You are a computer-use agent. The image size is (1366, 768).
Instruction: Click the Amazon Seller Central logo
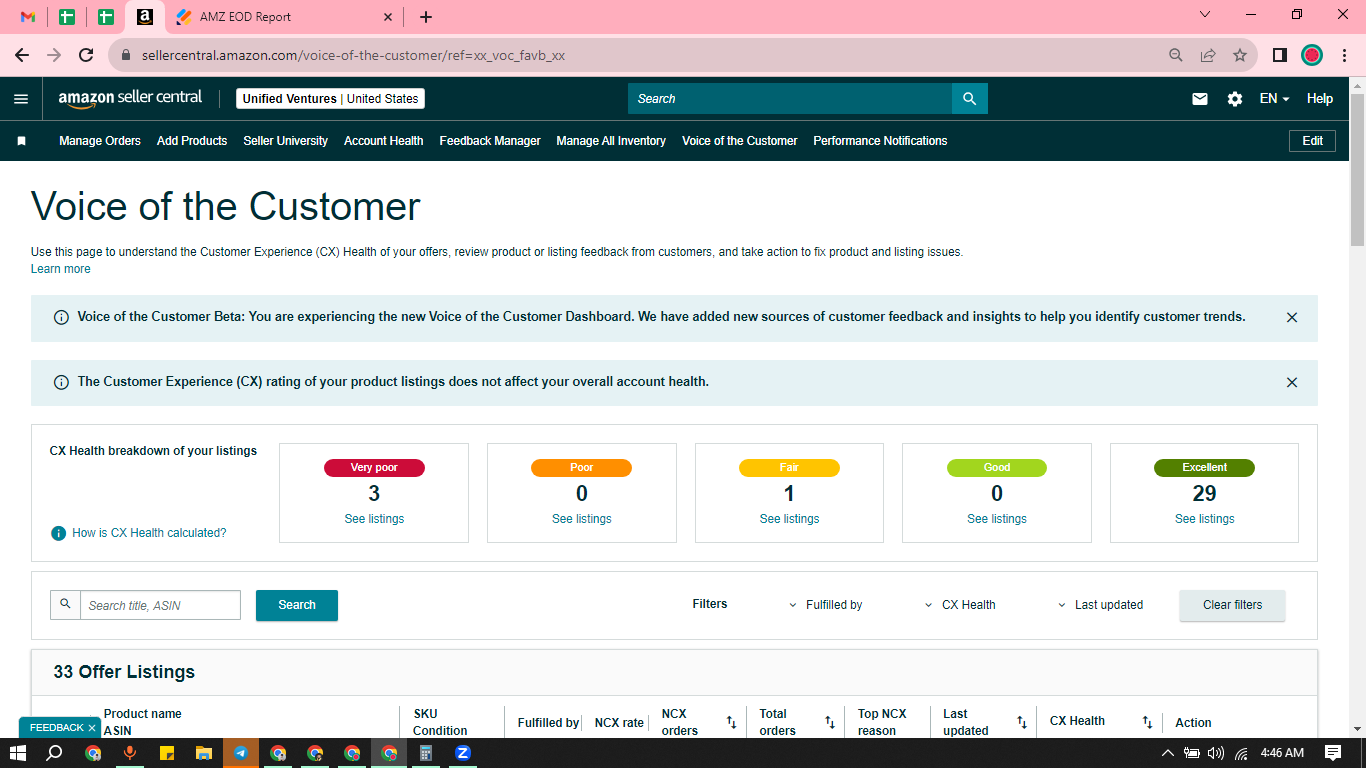[x=130, y=98]
